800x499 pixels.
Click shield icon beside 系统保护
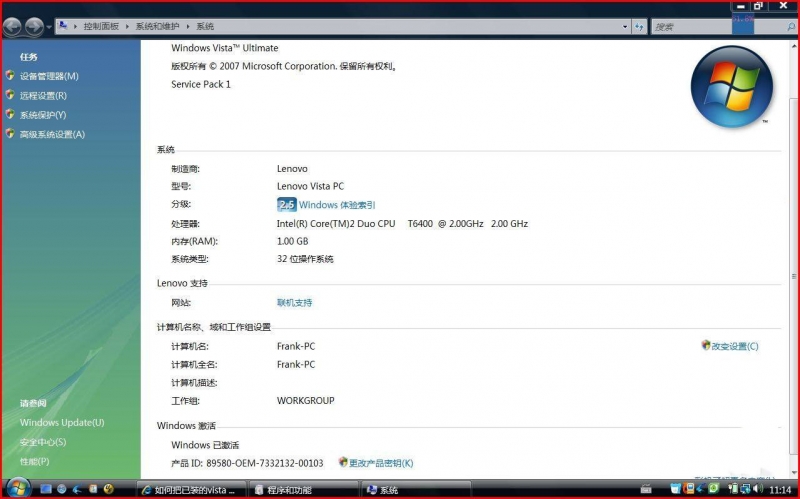pos(10,114)
